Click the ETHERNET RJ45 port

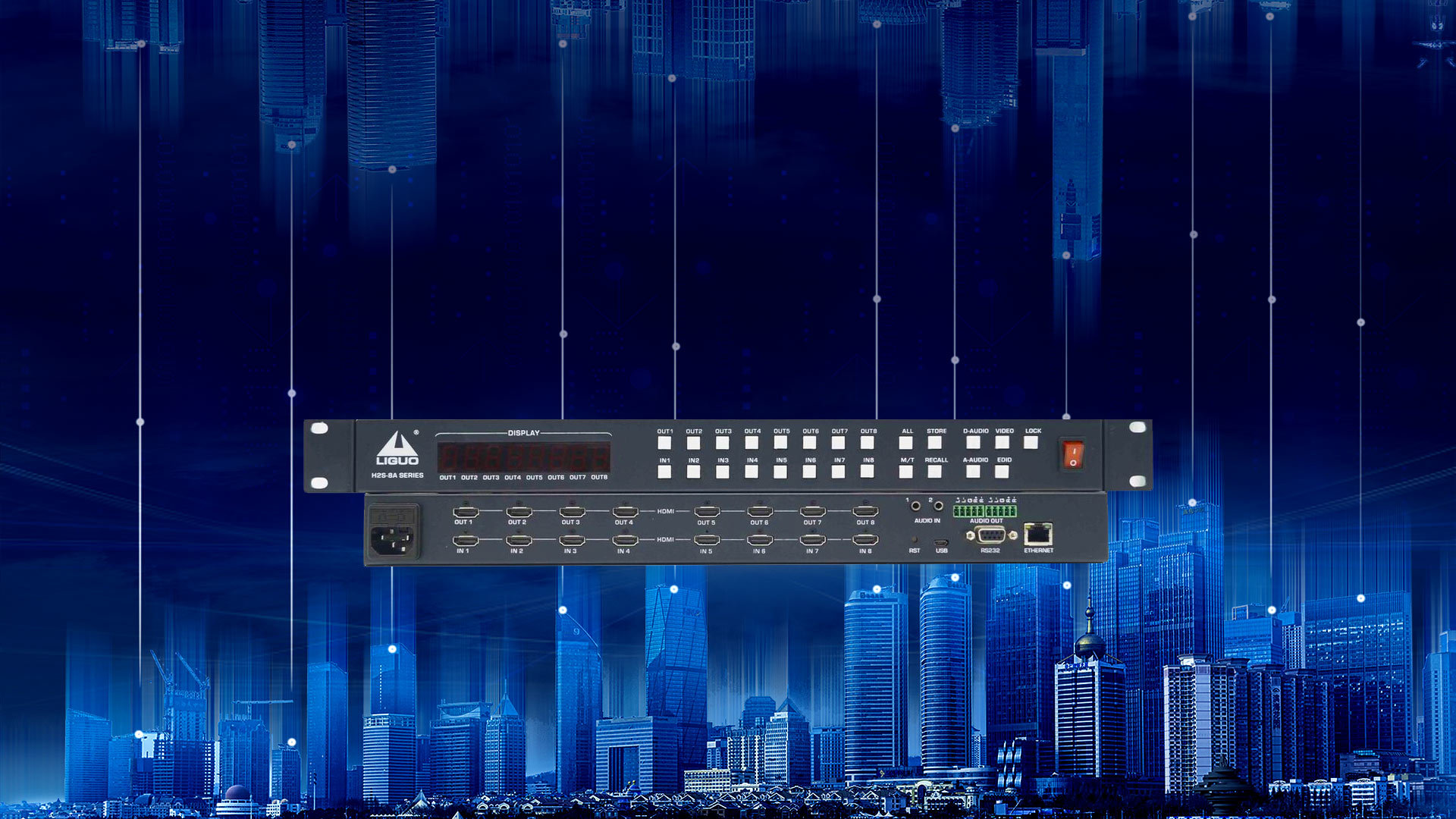[x=1038, y=534]
